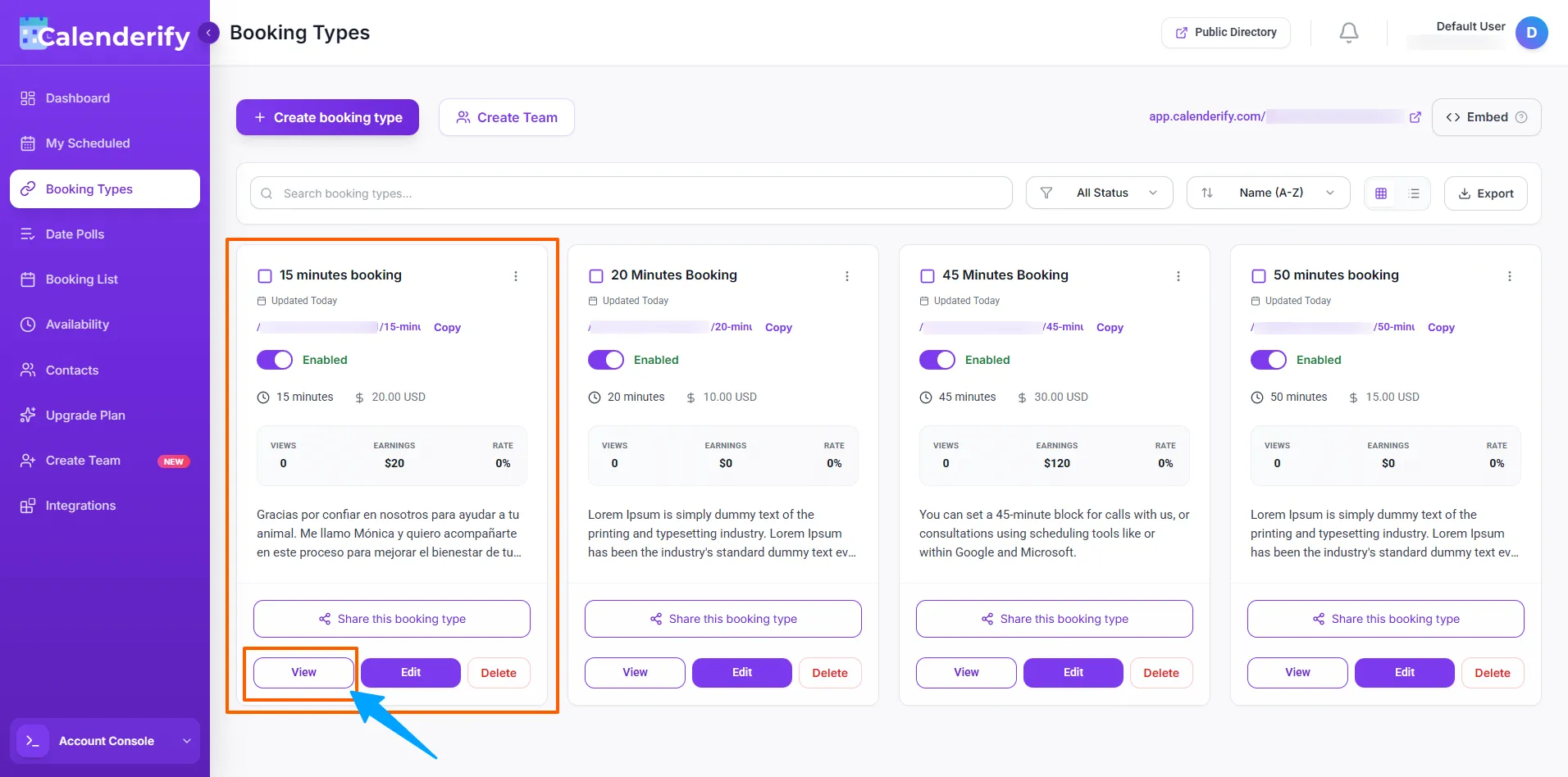
Task: Enable the checkbox on 15 minutes booking card
Action: point(265,275)
